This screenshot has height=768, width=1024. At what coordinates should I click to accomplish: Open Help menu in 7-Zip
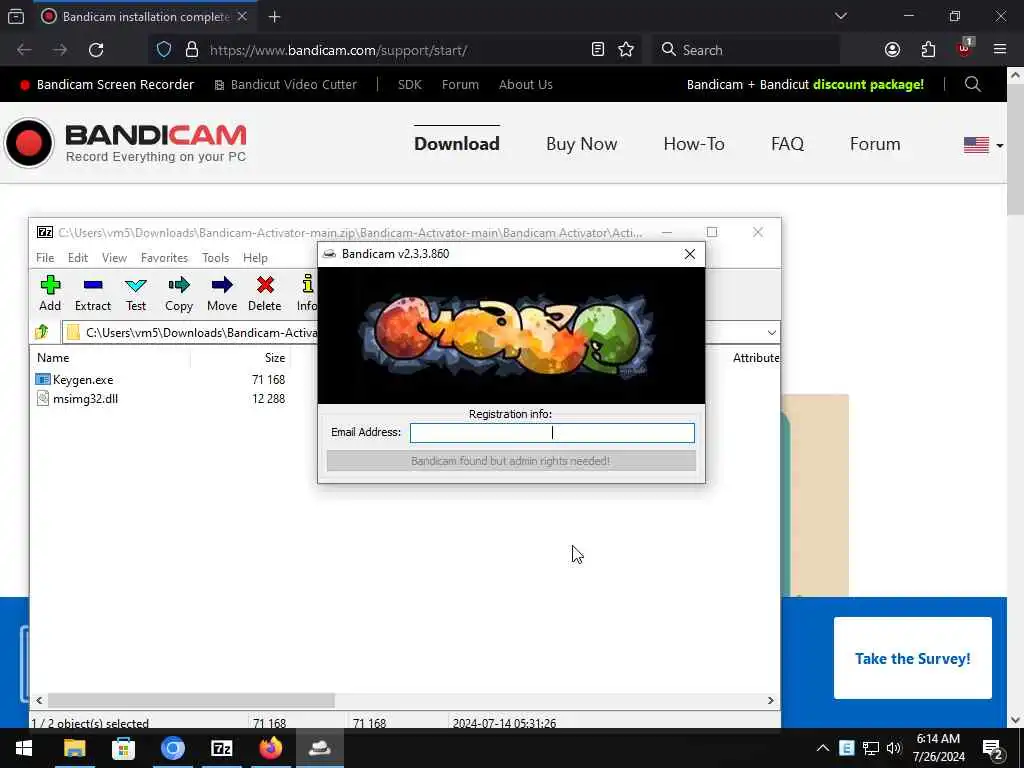[255, 258]
